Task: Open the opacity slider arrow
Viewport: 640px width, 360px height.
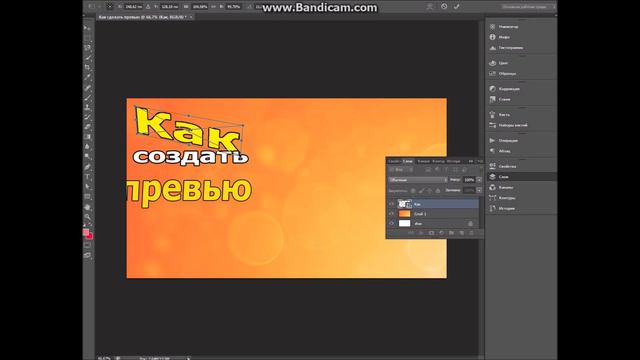Action: click(479, 180)
